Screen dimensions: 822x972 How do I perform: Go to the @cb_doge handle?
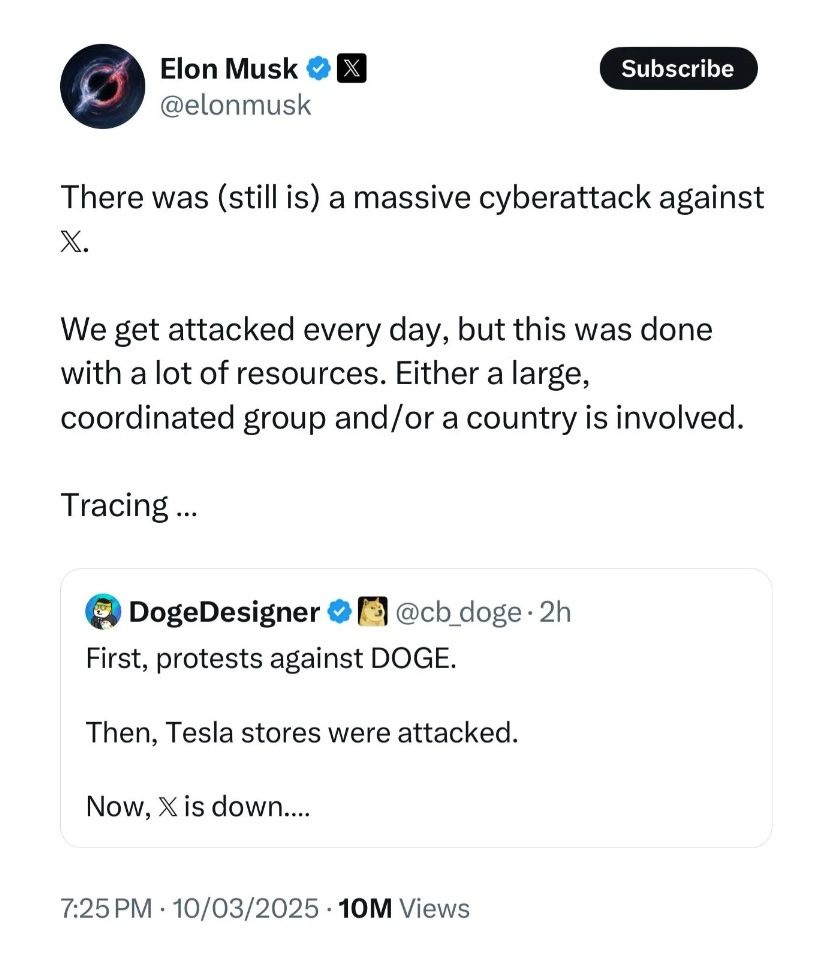pyautogui.click(x=459, y=611)
